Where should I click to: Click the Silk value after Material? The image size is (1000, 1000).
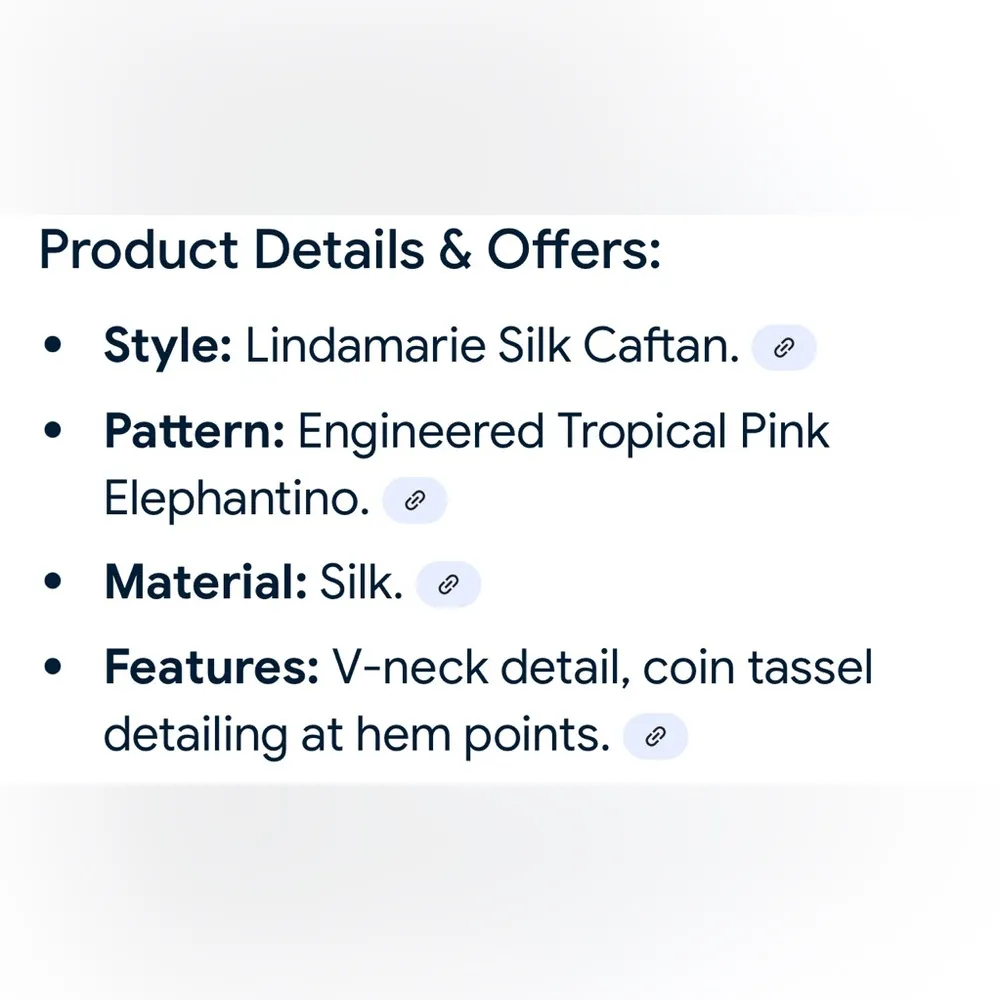coord(360,584)
